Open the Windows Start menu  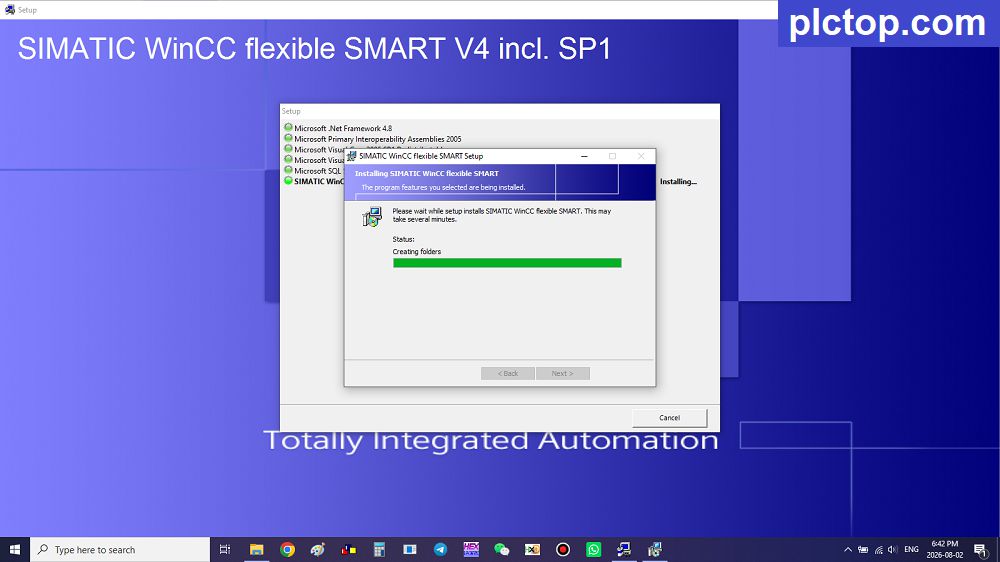pos(15,549)
